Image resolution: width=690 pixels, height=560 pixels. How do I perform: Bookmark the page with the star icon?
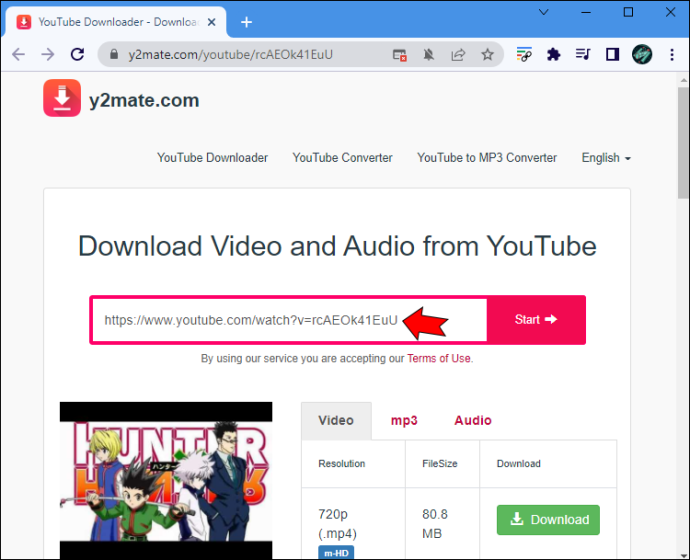coord(487,55)
